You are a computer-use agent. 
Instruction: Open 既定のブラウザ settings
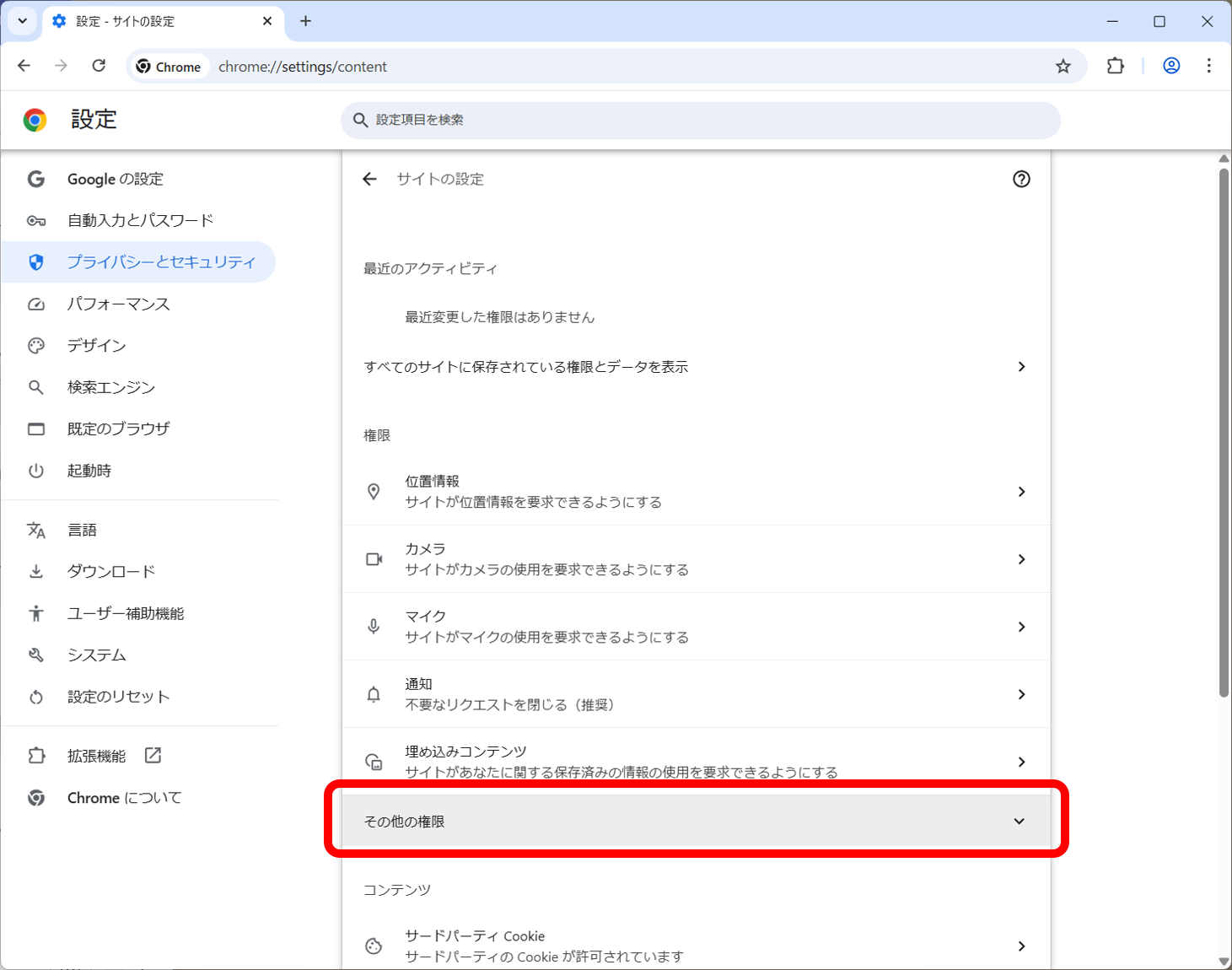coord(139,428)
